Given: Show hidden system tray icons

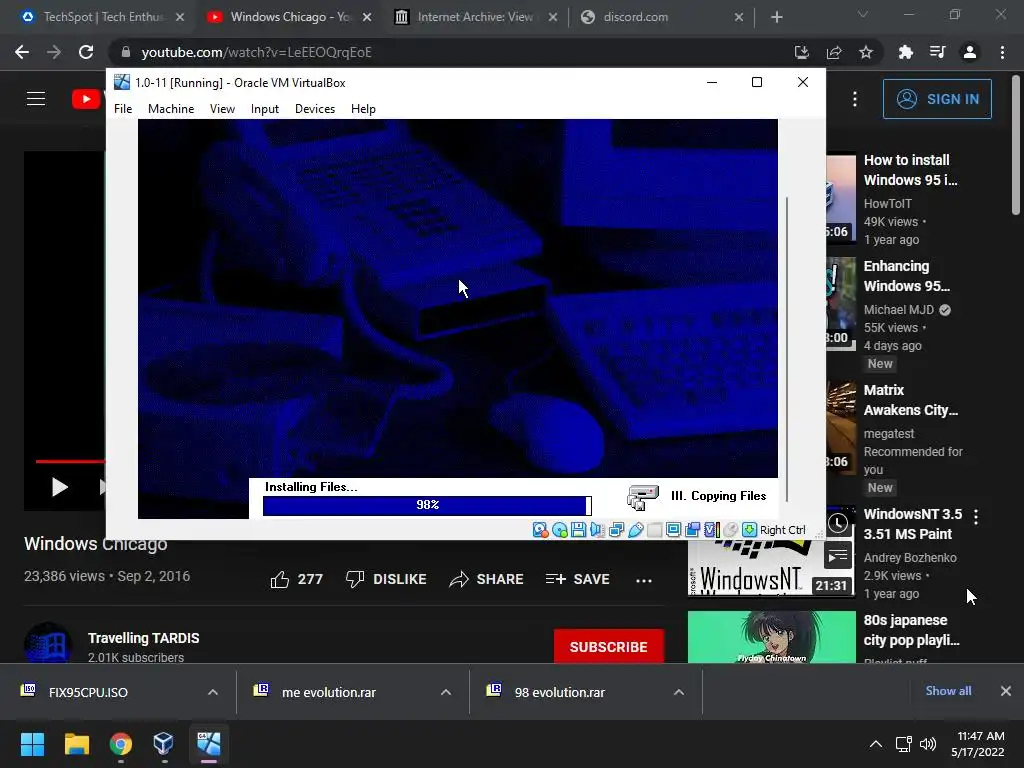Looking at the screenshot, I should pyautogui.click(x=876, y=744).
